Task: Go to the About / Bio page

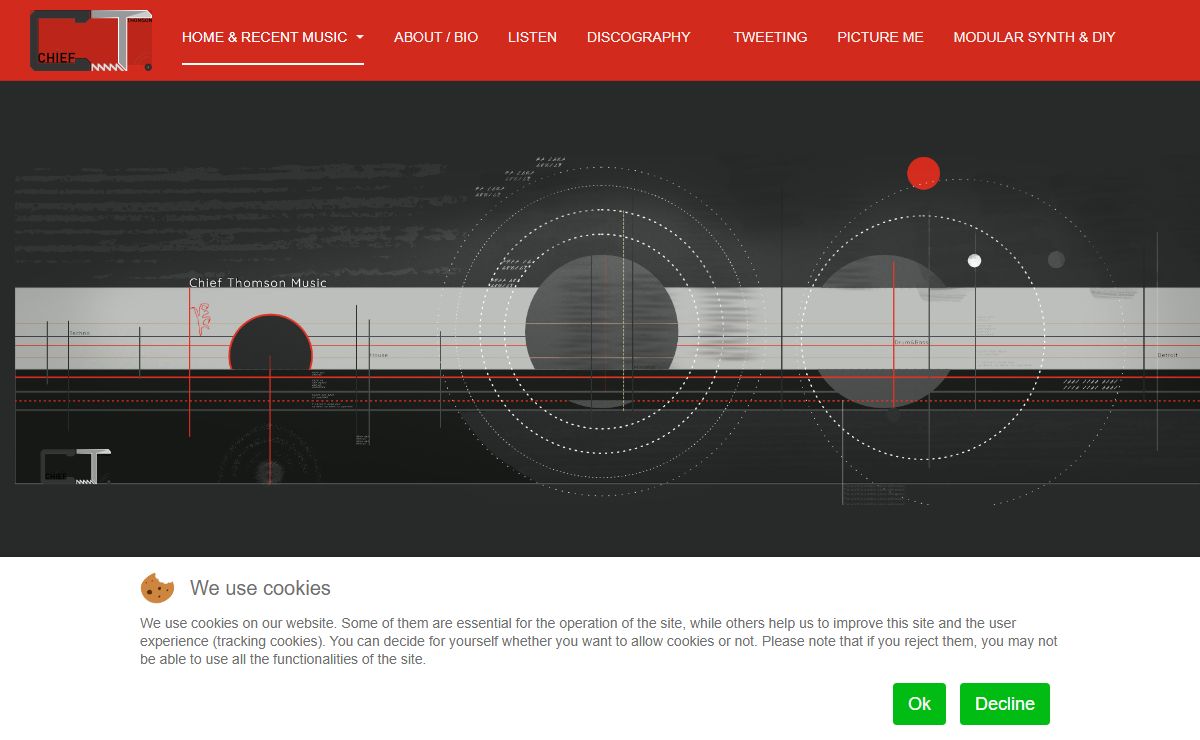Action: [436, 37]
